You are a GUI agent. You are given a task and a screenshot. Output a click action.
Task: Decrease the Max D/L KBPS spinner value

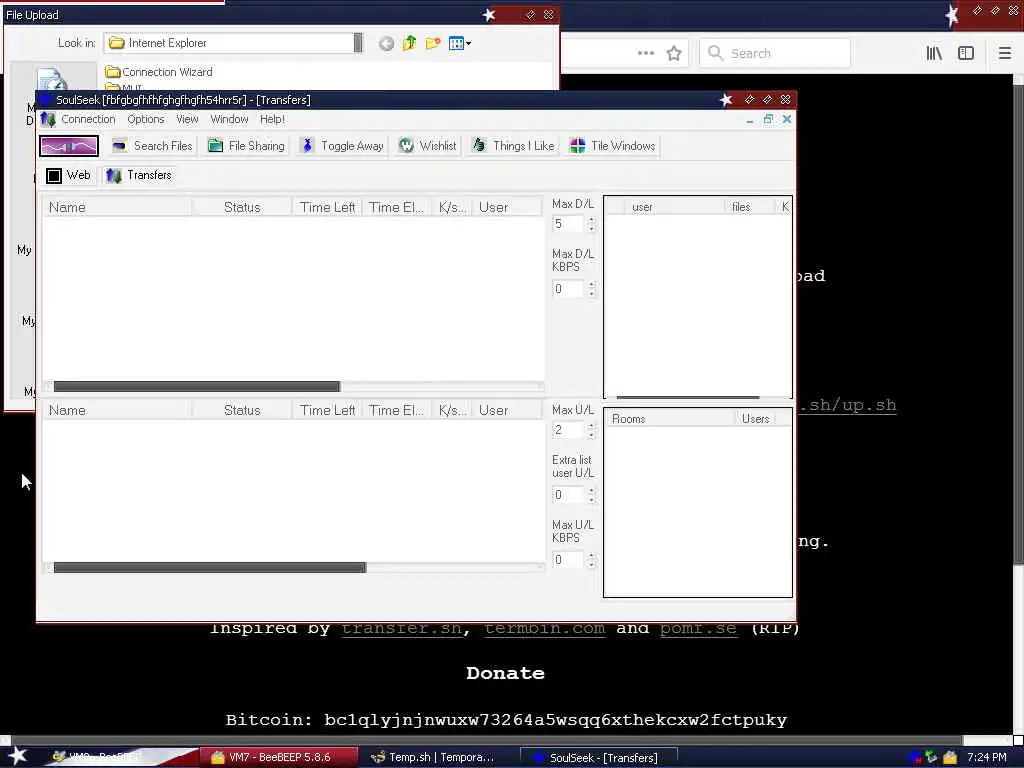tap(592, 293)
